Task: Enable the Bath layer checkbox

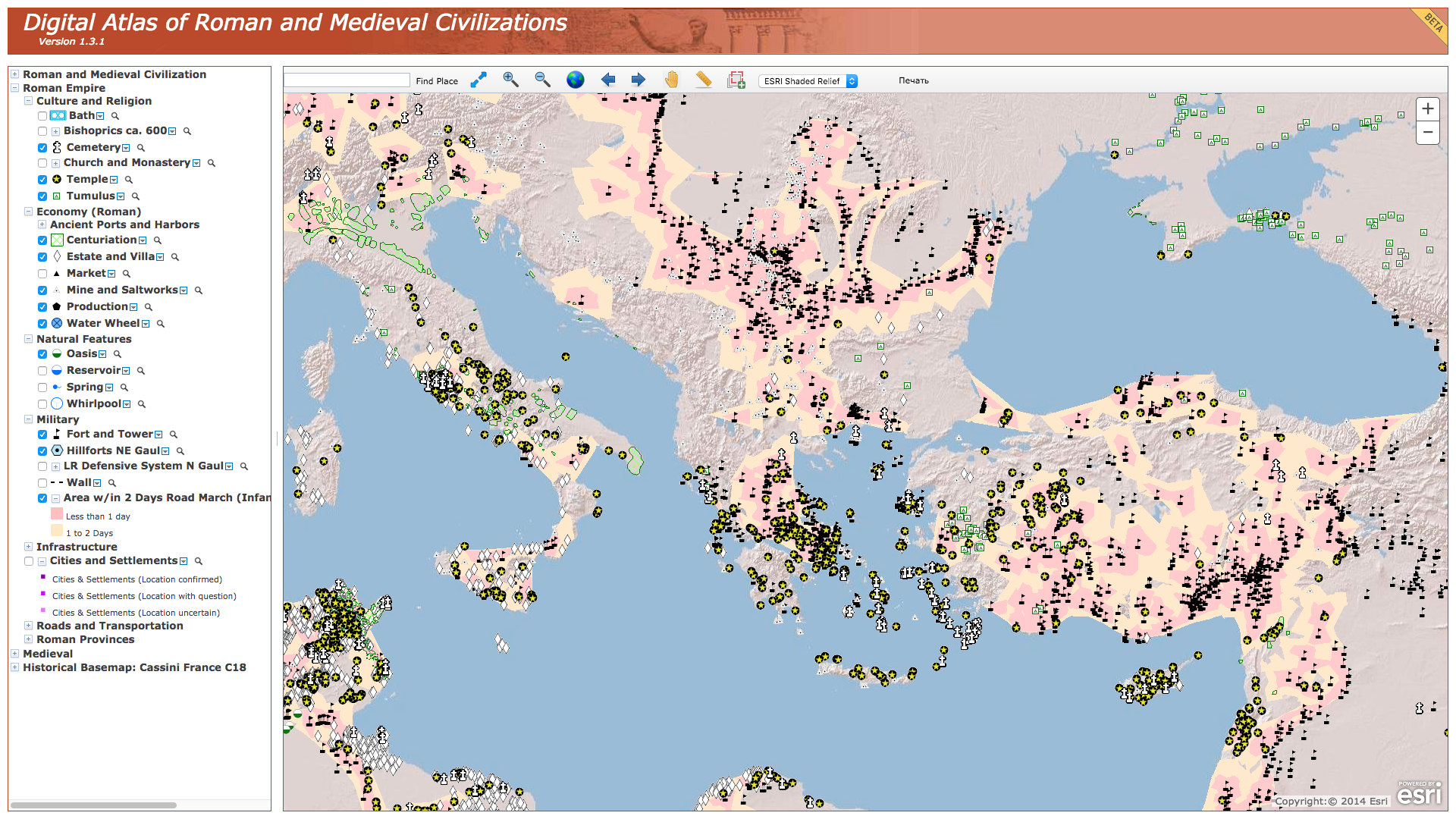Action: [42, 116]
